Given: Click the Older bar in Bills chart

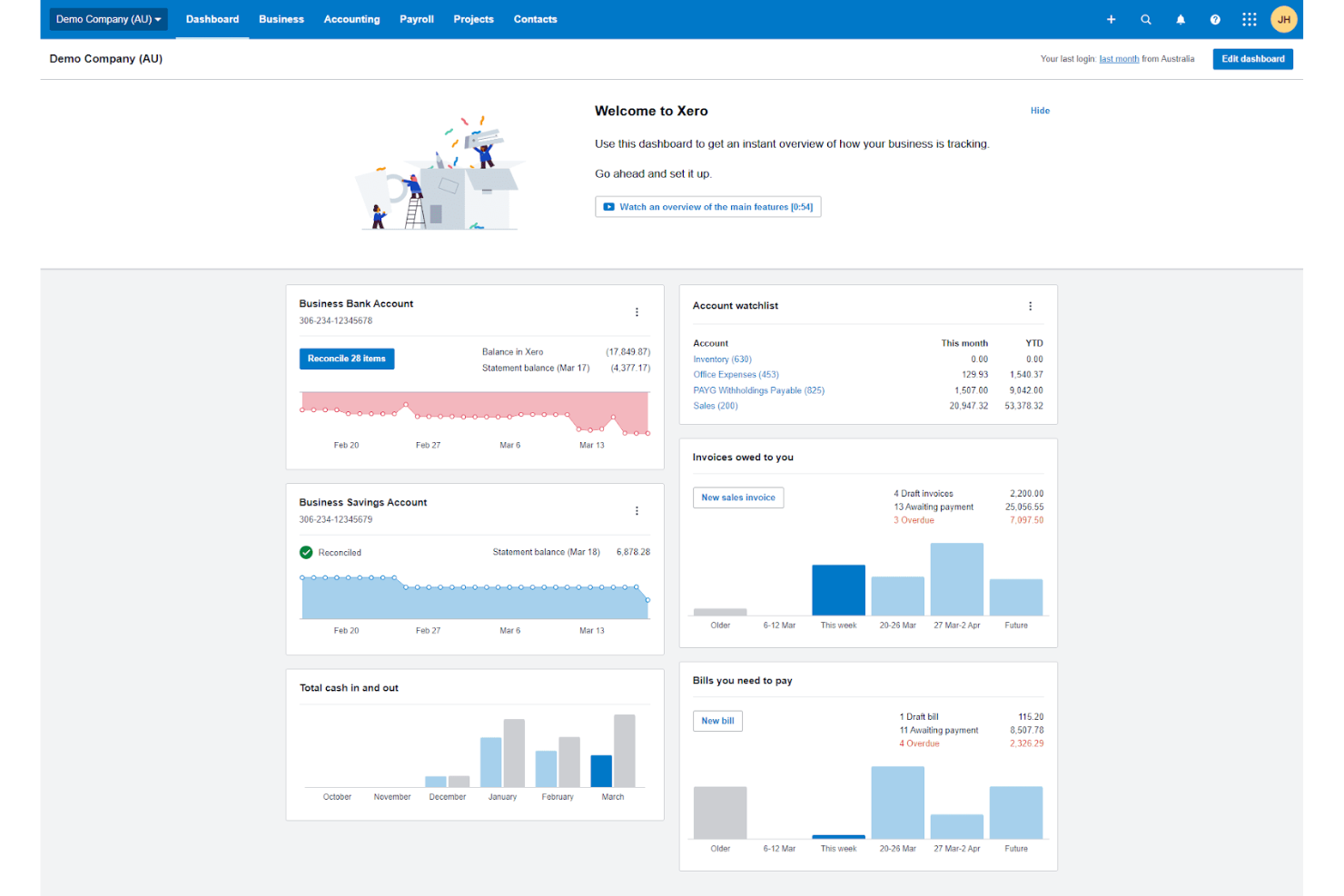Looking at the screenshot, I should 720,812.
